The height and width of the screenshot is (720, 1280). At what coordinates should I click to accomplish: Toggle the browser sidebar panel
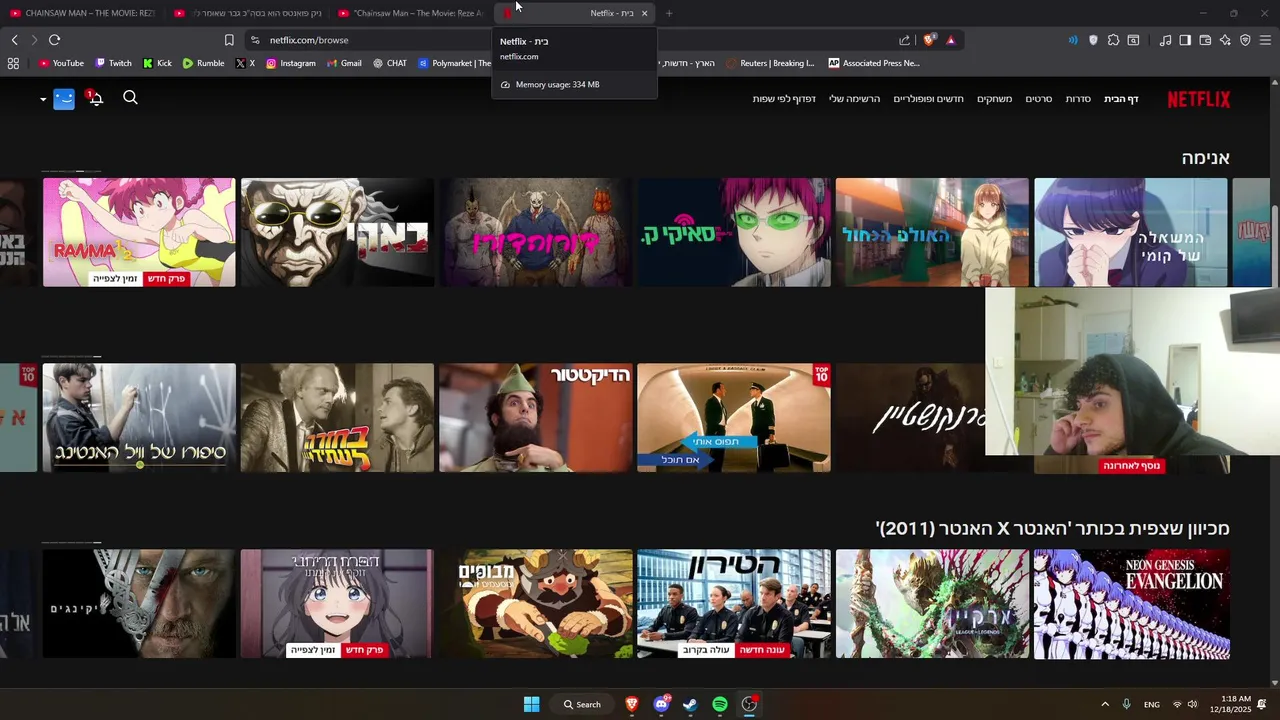coord(1185,40)
